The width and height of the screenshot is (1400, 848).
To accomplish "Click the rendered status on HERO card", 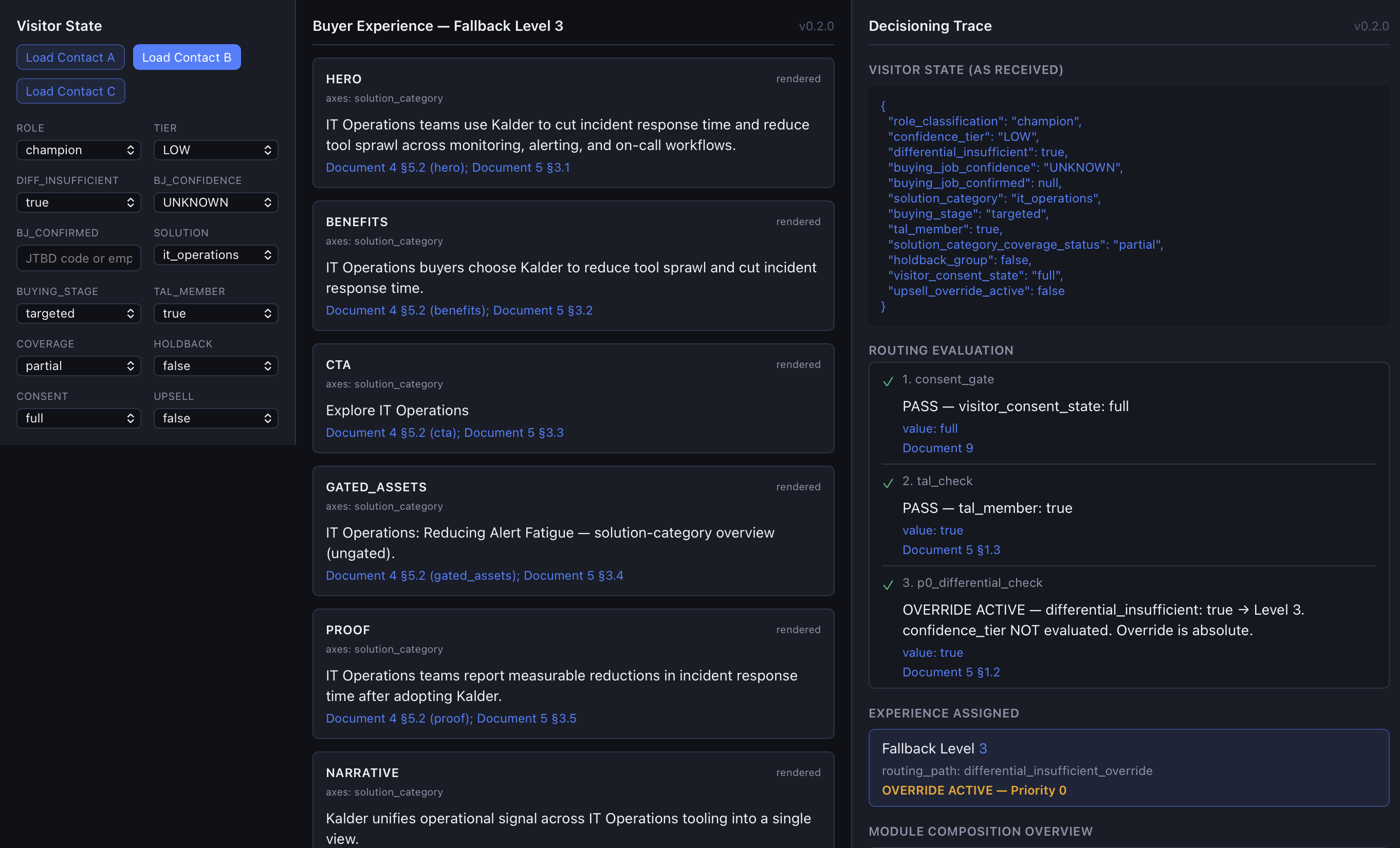I will coord(798,79).
